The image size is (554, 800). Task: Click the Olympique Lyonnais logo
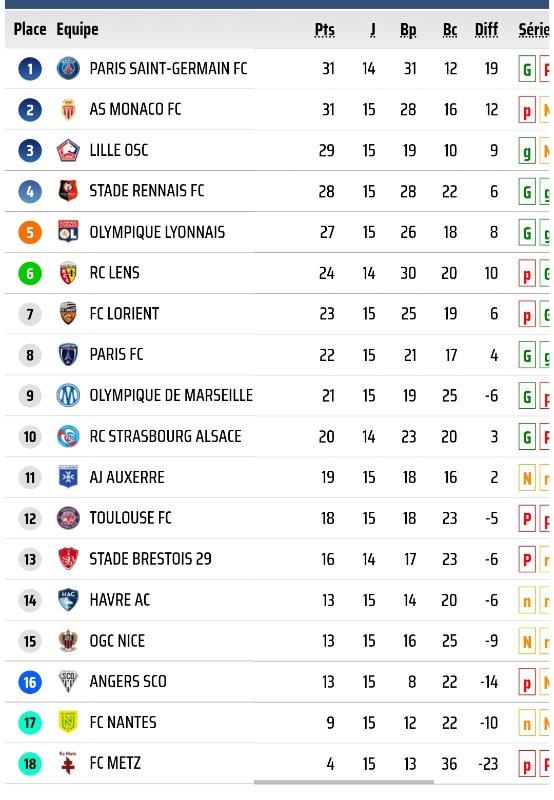[x=68, y=232]
